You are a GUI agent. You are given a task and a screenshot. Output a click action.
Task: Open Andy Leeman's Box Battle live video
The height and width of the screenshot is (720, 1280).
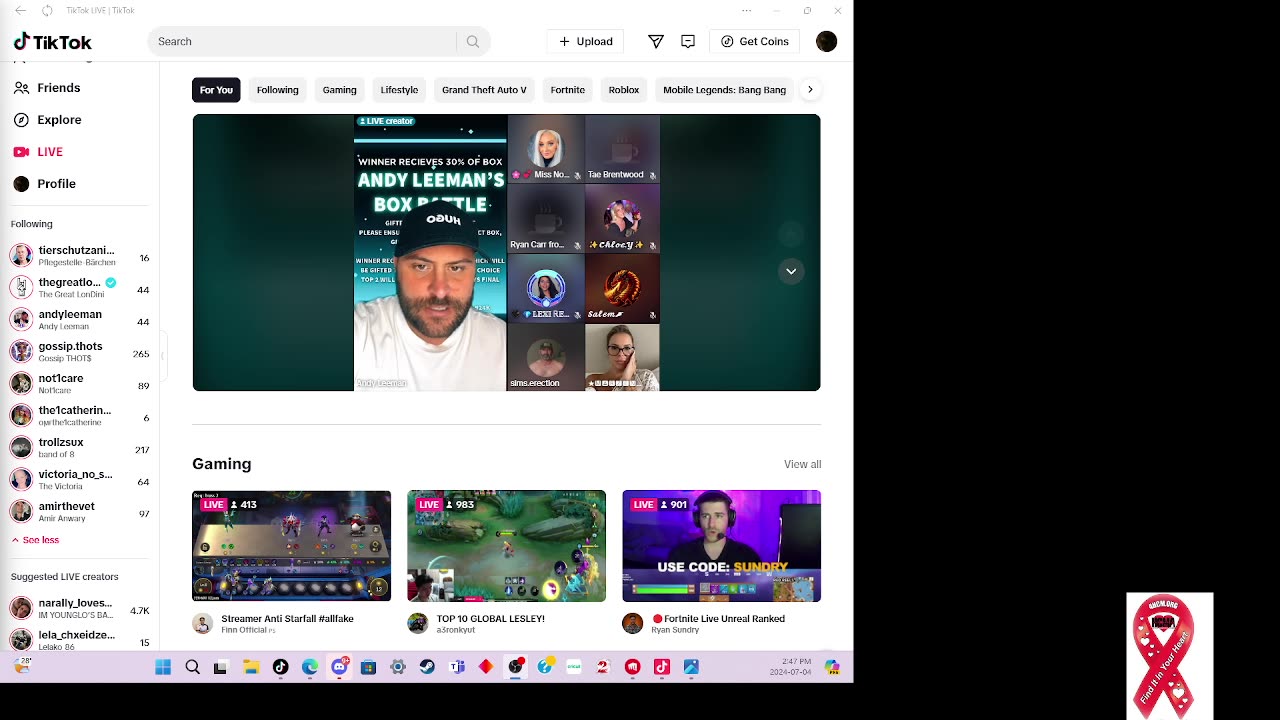tap(430, 253)
